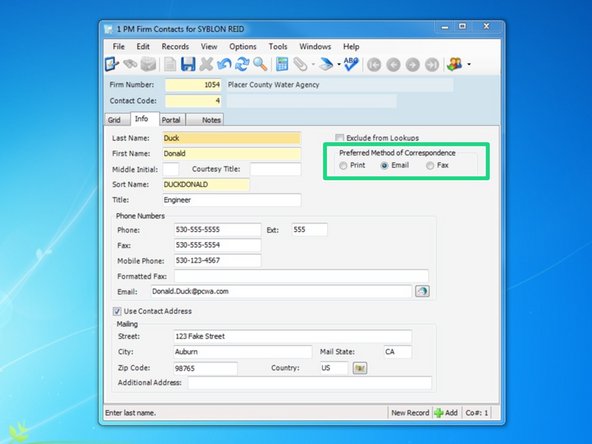Viewport: 592px width, 444px height.
Task: Click the Phone field 530-555-5555
Action: coord(217,230)
